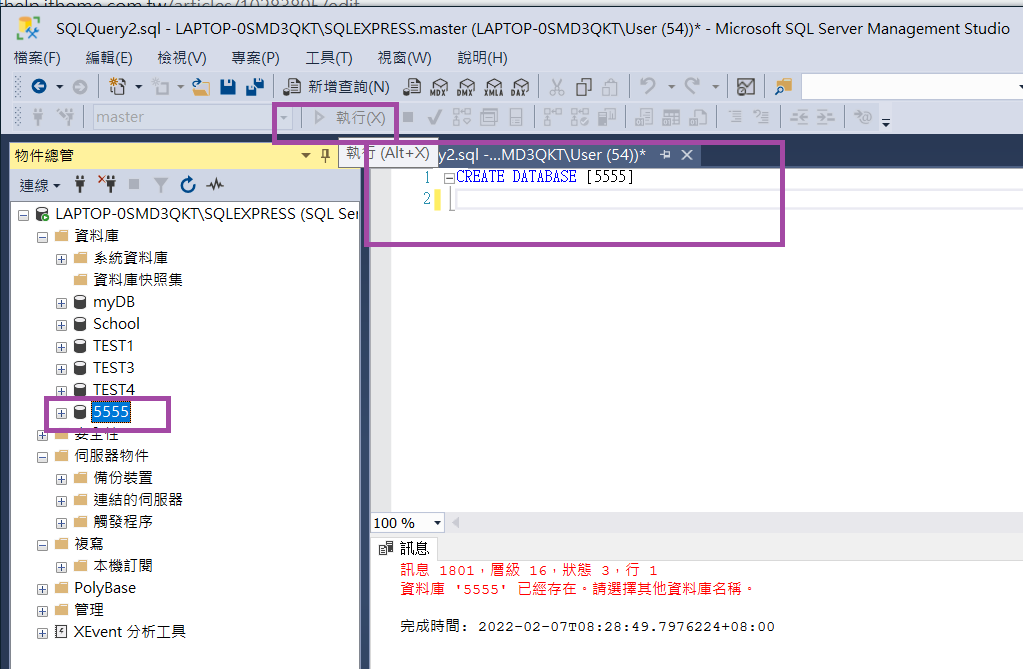Pin the 物件總管 panel with pushpin
Viewport: 1023px width, 669px height.
coord(326,155)
